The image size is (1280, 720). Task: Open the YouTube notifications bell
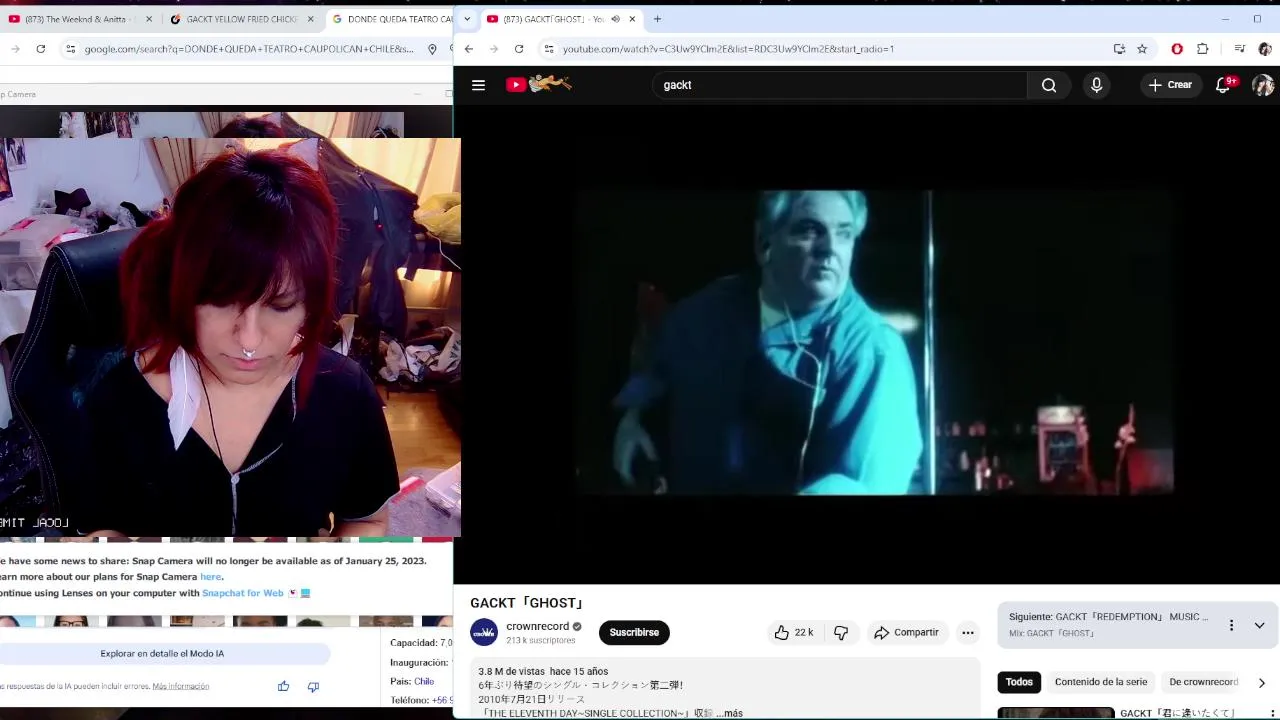click(x=1223, y=85)
